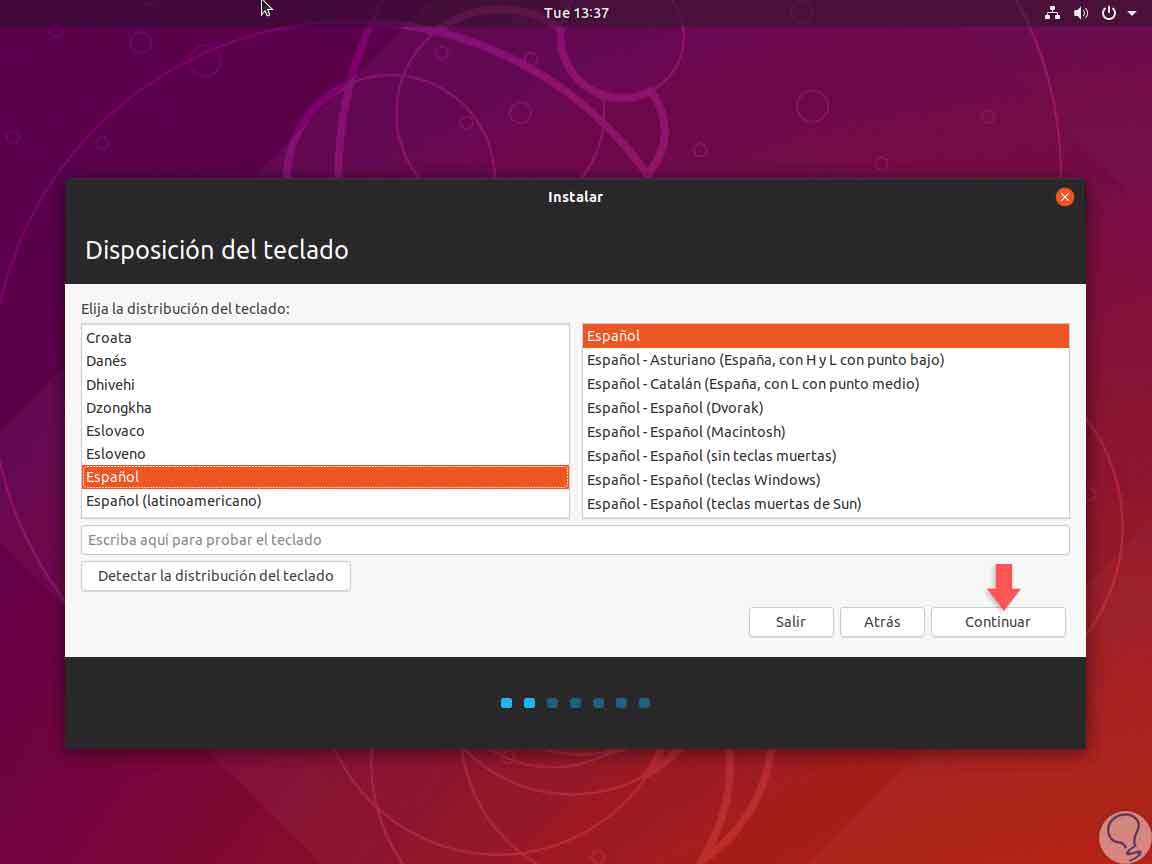Click the Salir button

tap(791, 622)
